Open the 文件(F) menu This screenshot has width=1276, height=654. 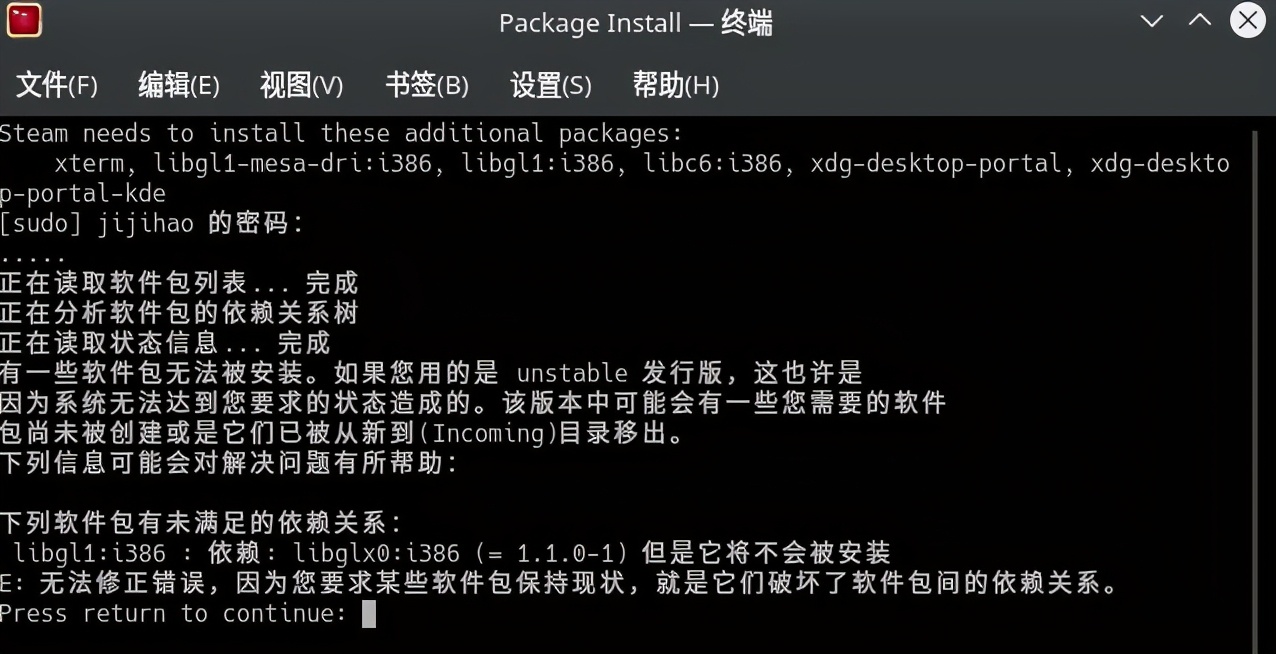(57, 85)
